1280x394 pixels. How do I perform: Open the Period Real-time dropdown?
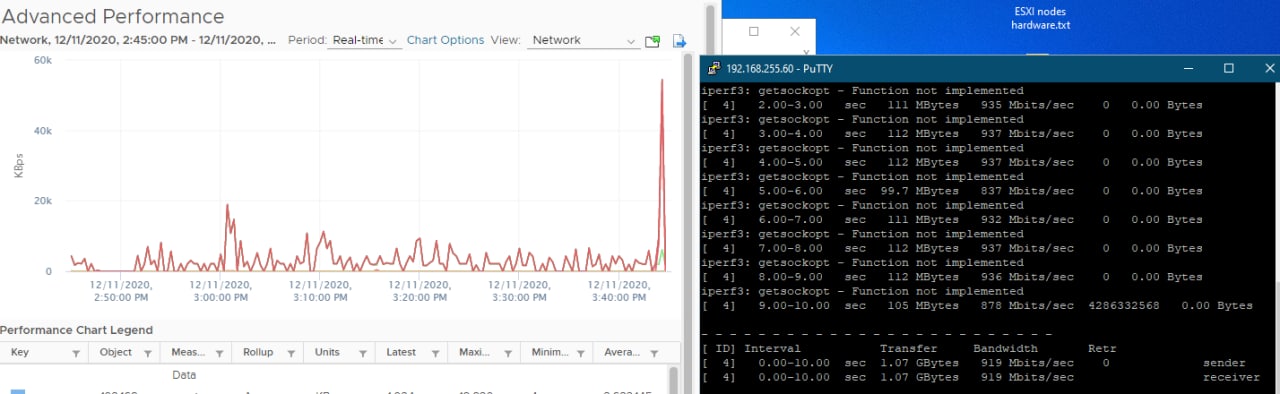click(365, 41)
